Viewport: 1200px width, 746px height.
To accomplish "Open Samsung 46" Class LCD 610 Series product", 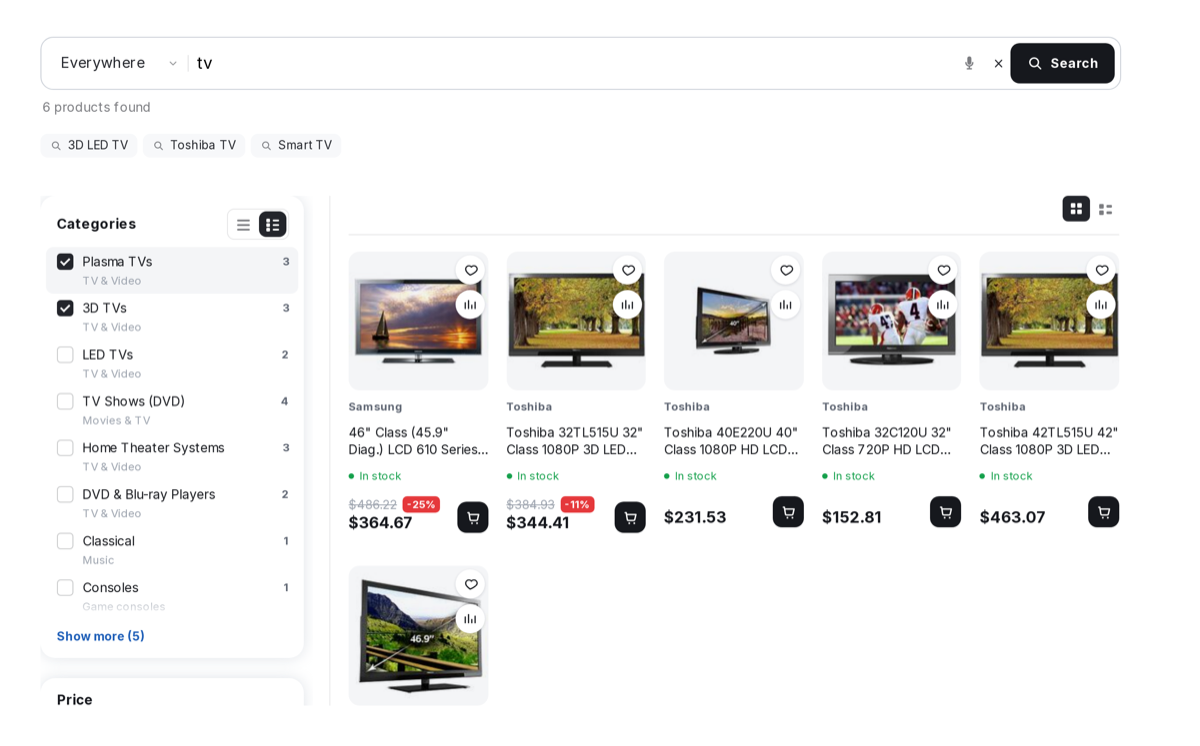I will pos(418,441).
